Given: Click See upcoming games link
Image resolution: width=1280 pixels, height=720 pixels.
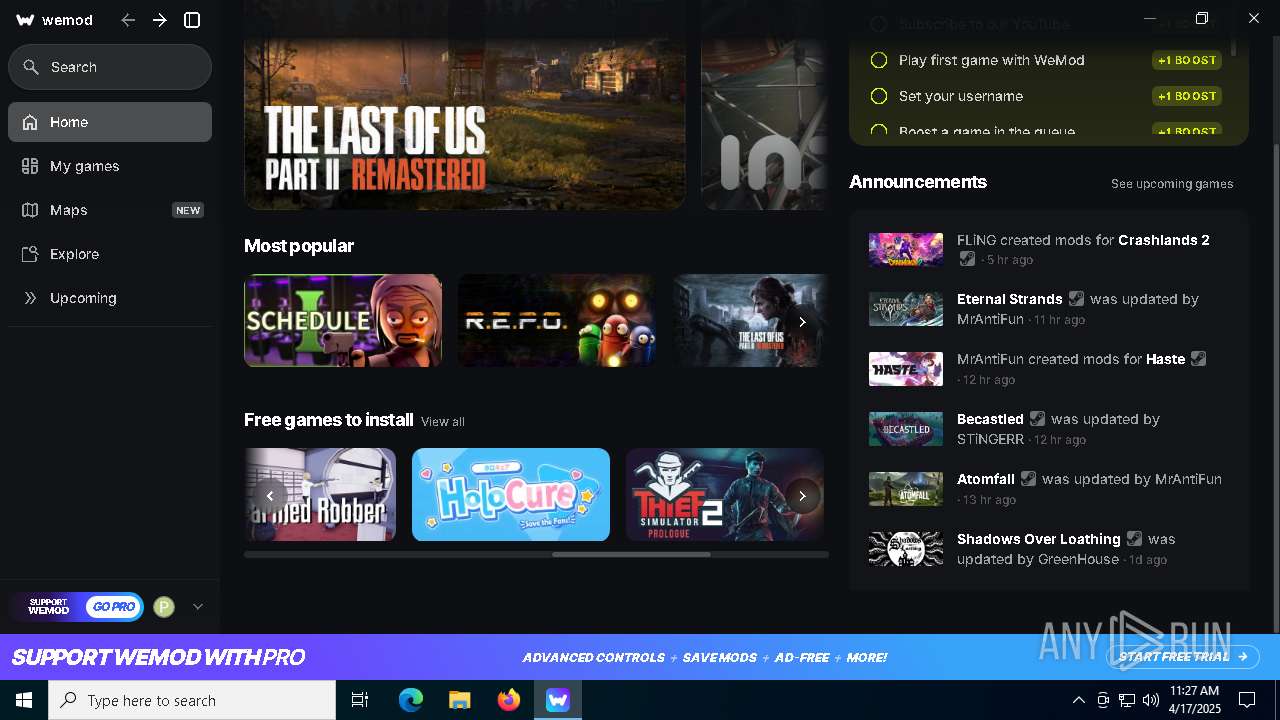Looking at the screenshot, I should click(1172, 184).
